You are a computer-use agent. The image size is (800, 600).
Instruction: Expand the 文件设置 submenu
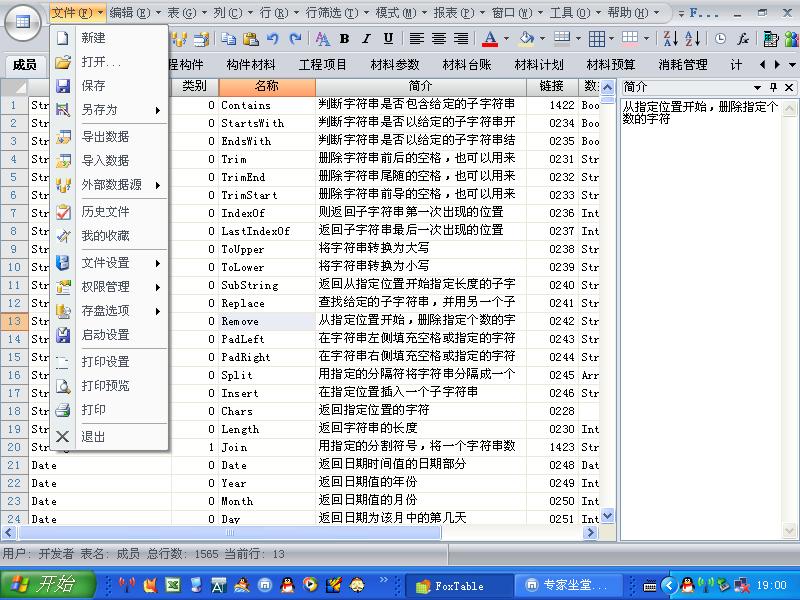click(109, 263)
